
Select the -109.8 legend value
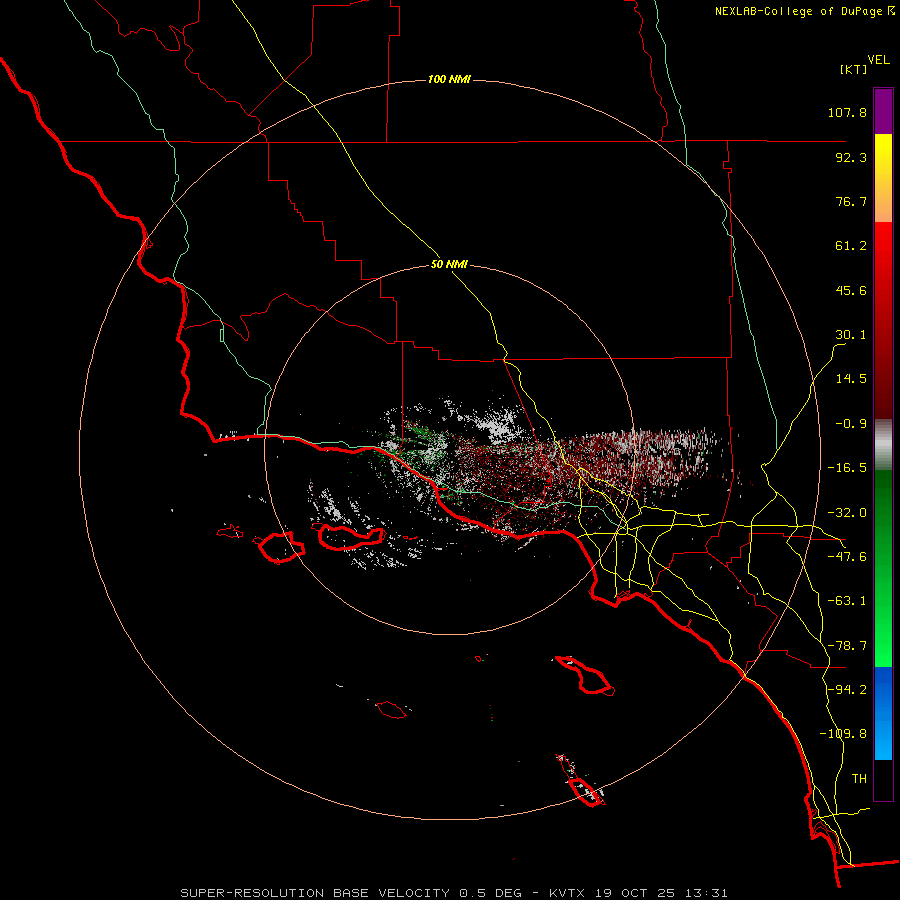pos(843,734)
